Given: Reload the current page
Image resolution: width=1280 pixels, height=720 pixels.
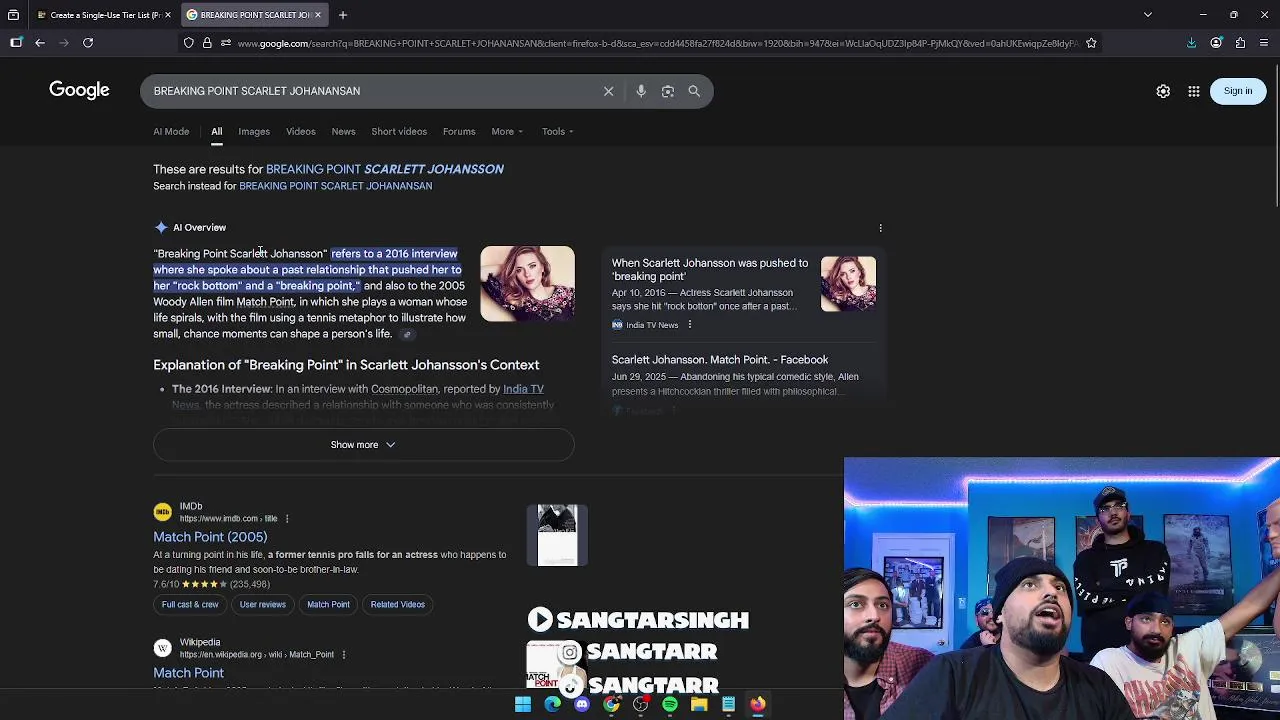Looking at the screenshot, I should (88, 43).
